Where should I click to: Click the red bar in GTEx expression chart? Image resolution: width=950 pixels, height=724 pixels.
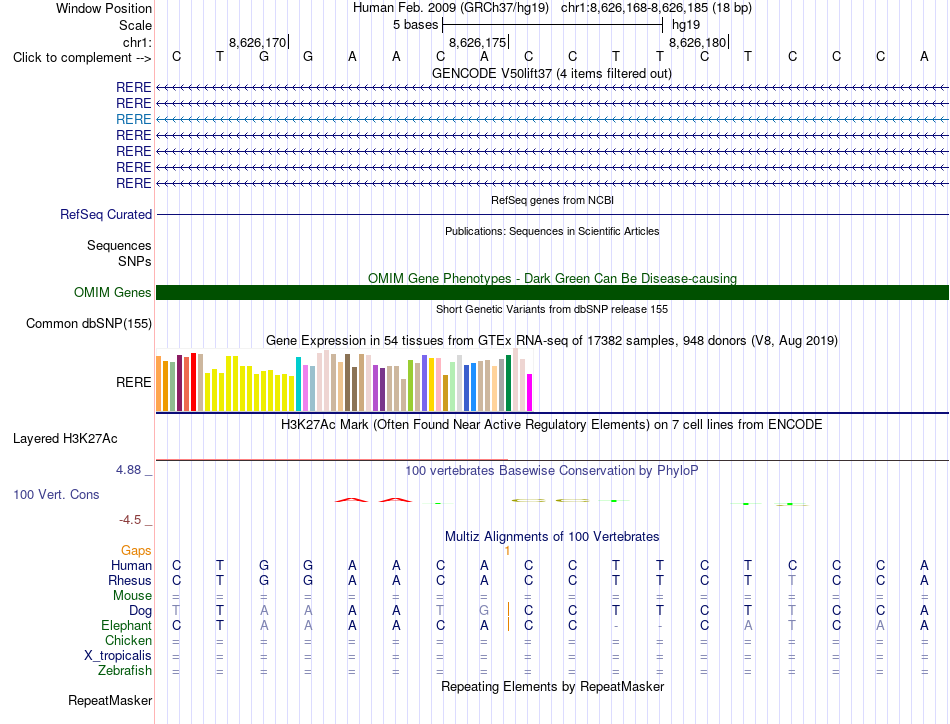(193, 382)
